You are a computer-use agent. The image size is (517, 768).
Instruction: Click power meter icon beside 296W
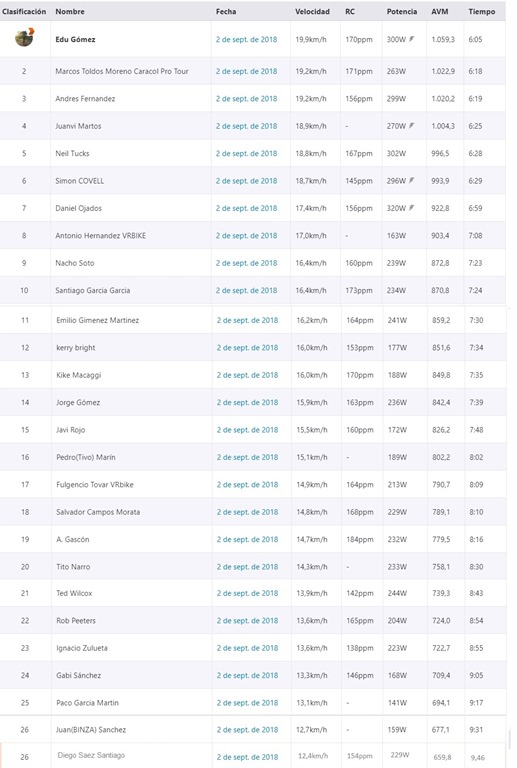[x=412, y=181]
